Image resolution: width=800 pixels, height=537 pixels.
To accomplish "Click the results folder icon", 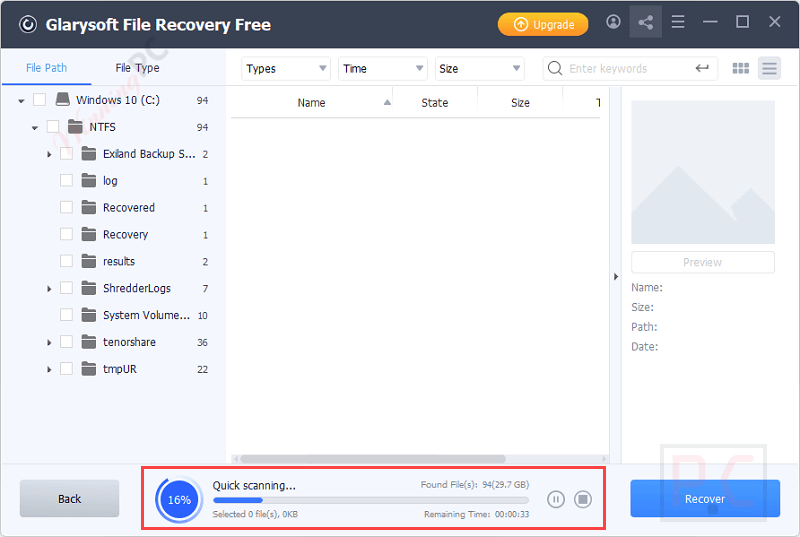I will (89, 261).
